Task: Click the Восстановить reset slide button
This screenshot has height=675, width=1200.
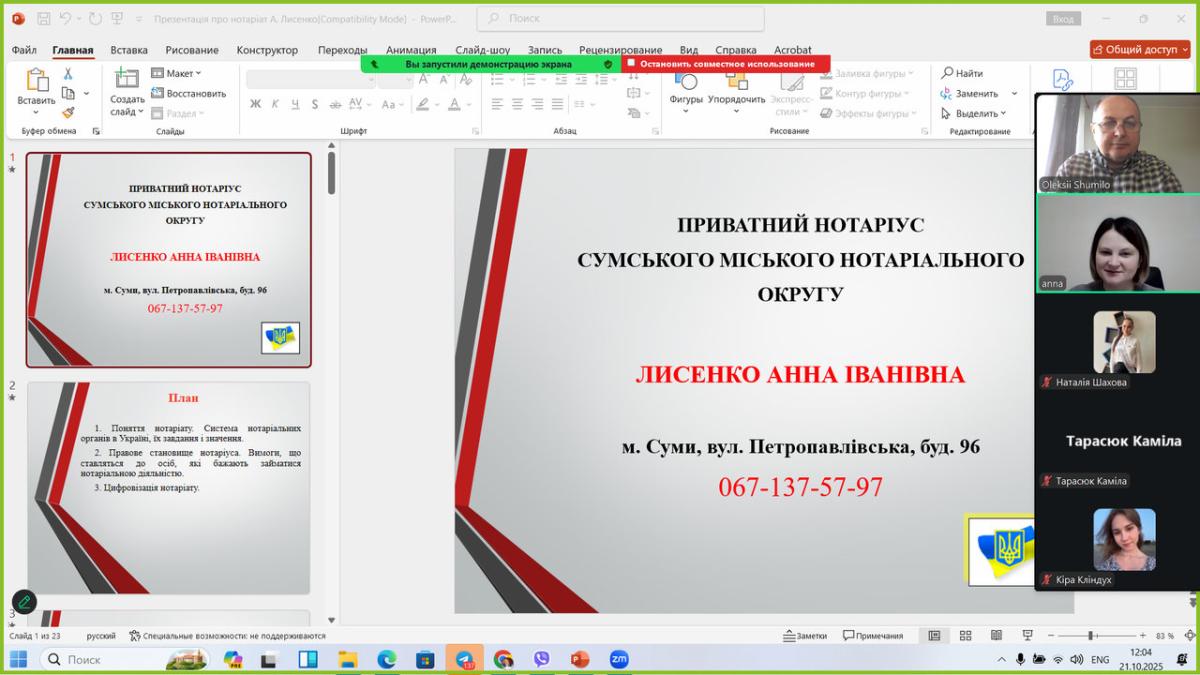Action: (189, 93)
